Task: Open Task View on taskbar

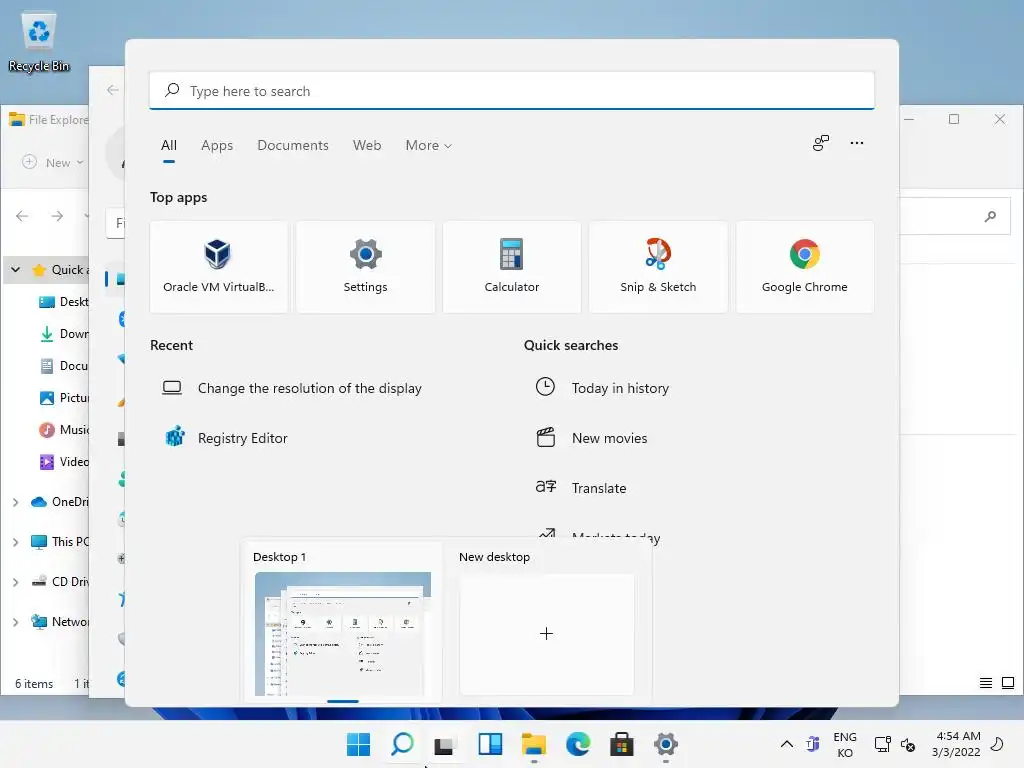Action: point(444,744)
